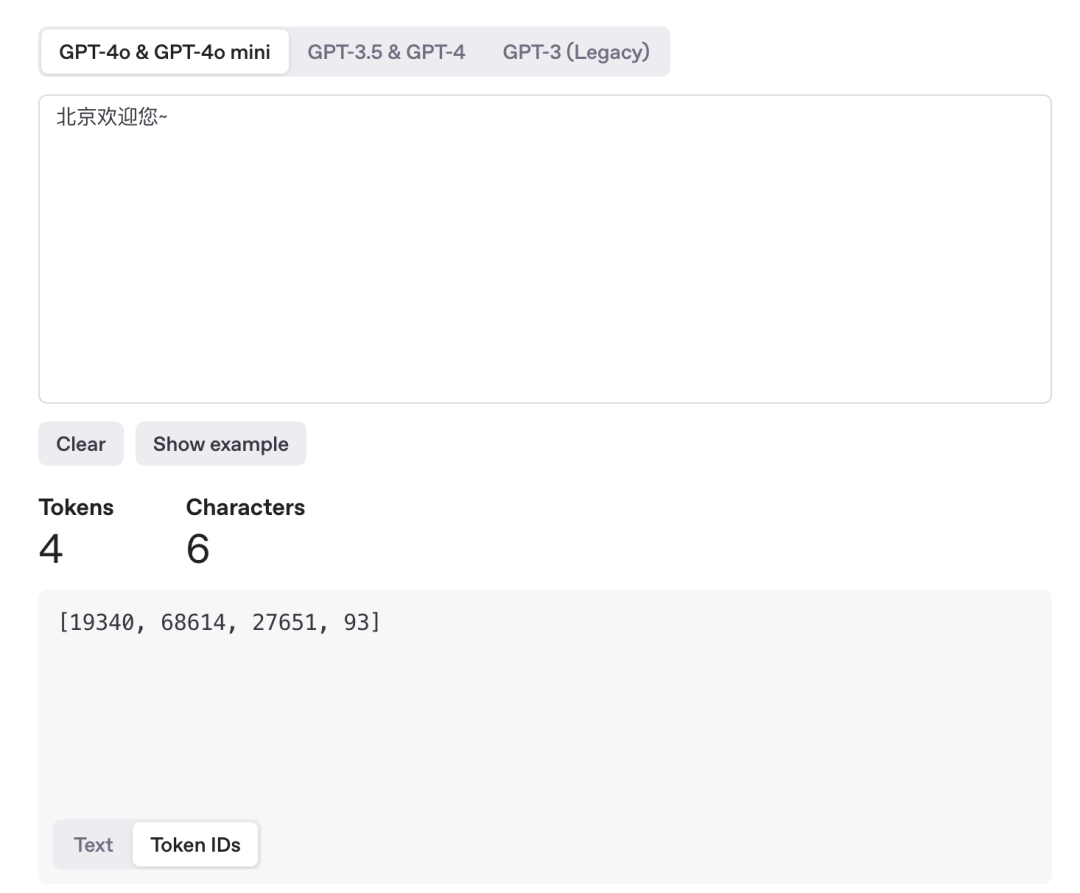Select the Token IDs view toggle
The image size is (1080, 893).
tap(195, 845)
